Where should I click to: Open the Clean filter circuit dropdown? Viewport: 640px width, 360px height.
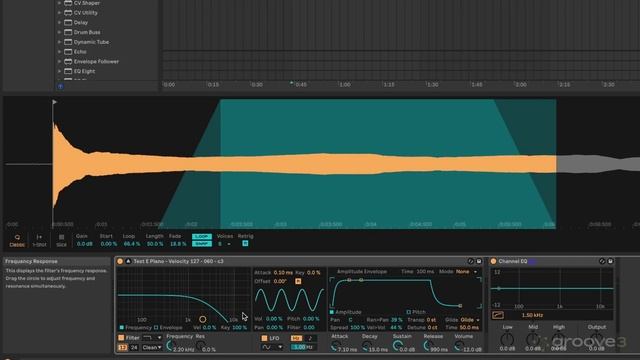pyautogui.click(x=152, y=347)
